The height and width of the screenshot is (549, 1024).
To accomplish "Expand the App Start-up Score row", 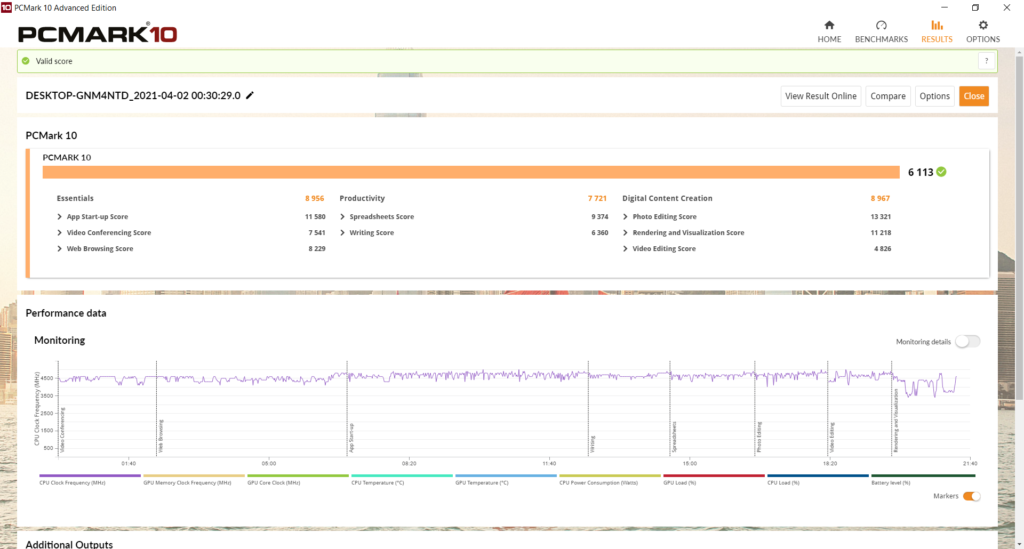I will click(x=60, y=217).
